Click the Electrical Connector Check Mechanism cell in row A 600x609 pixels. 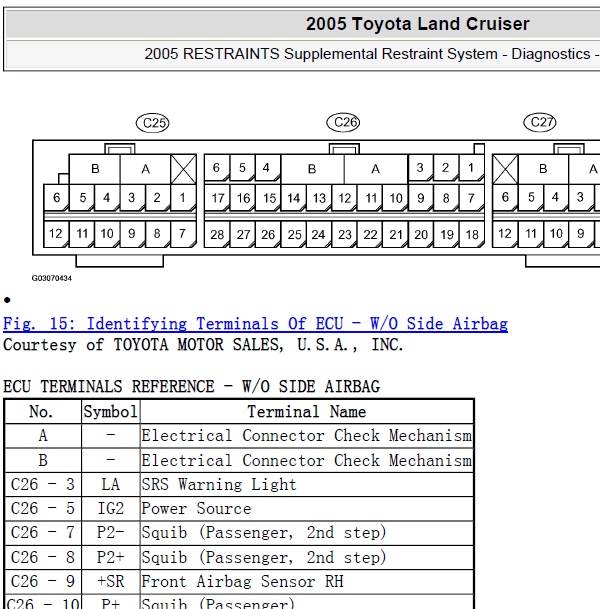pos(307,436)
